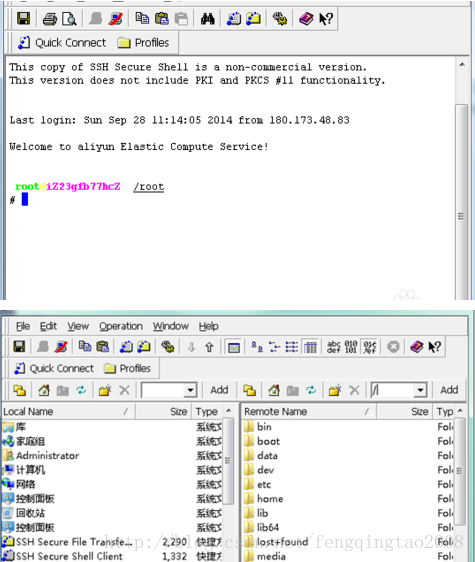475x562 pixels.
Task: Open View menu in transfer window
Action: pos(78,326)
